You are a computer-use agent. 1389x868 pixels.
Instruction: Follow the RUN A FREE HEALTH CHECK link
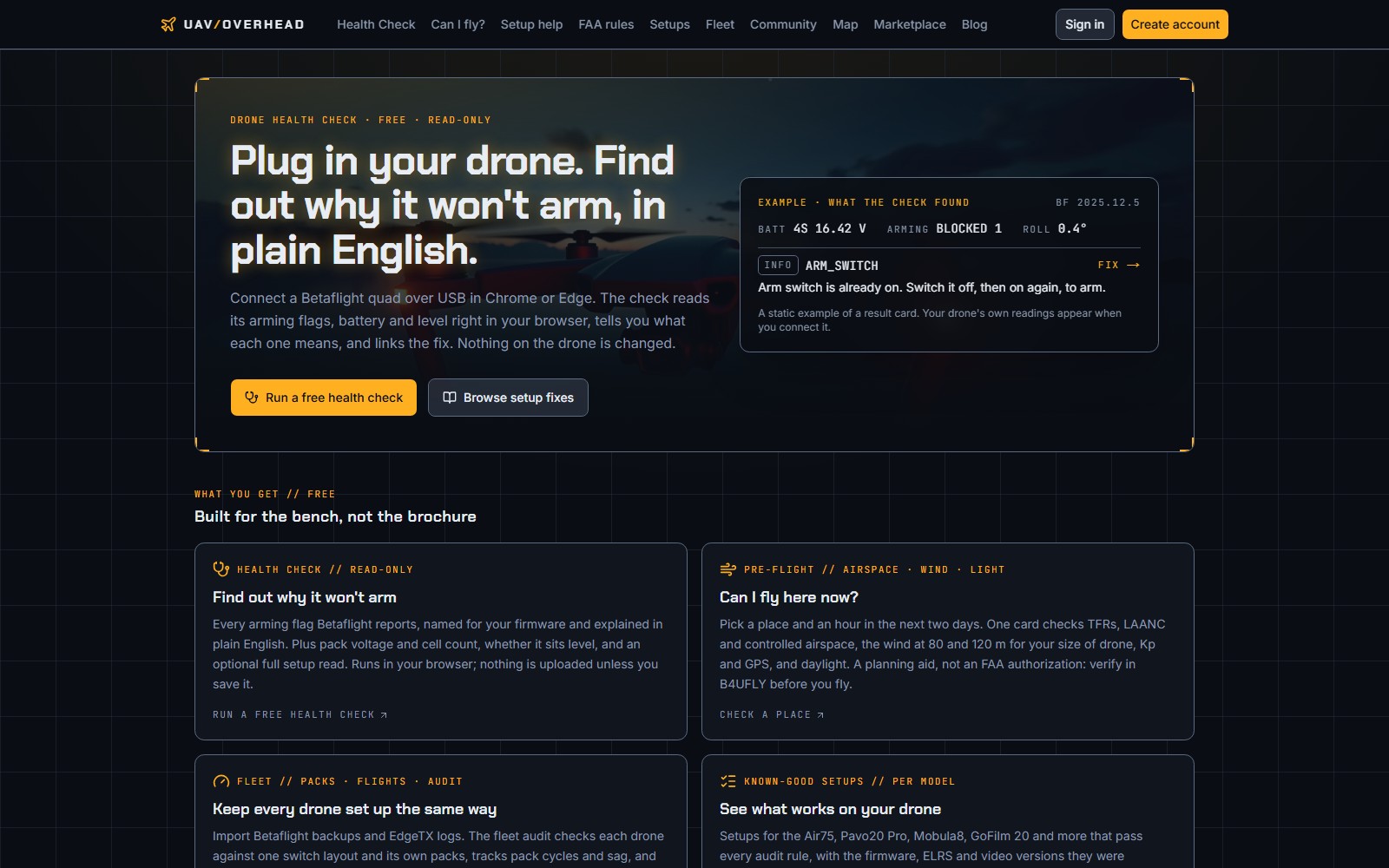pyautogui.click(x=300, y=715)
